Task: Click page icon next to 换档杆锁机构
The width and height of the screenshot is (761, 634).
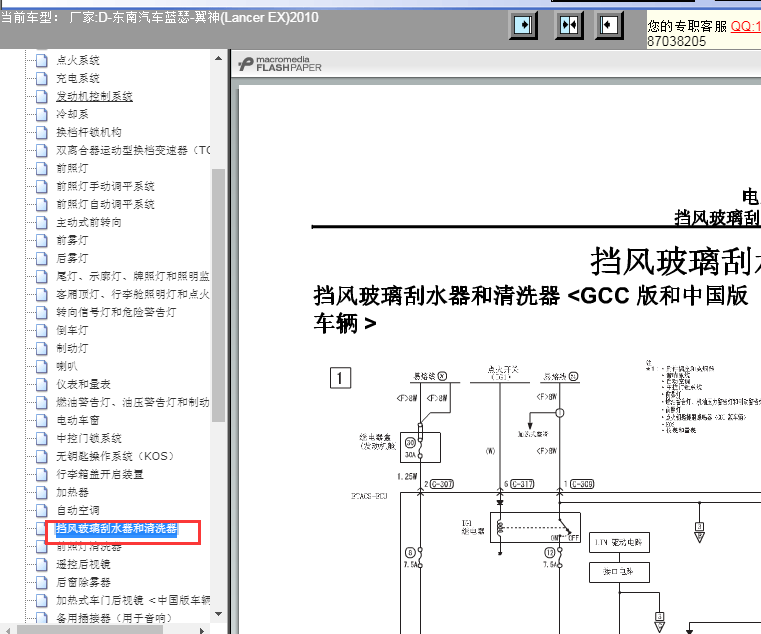Action: [x=42, y=133]
